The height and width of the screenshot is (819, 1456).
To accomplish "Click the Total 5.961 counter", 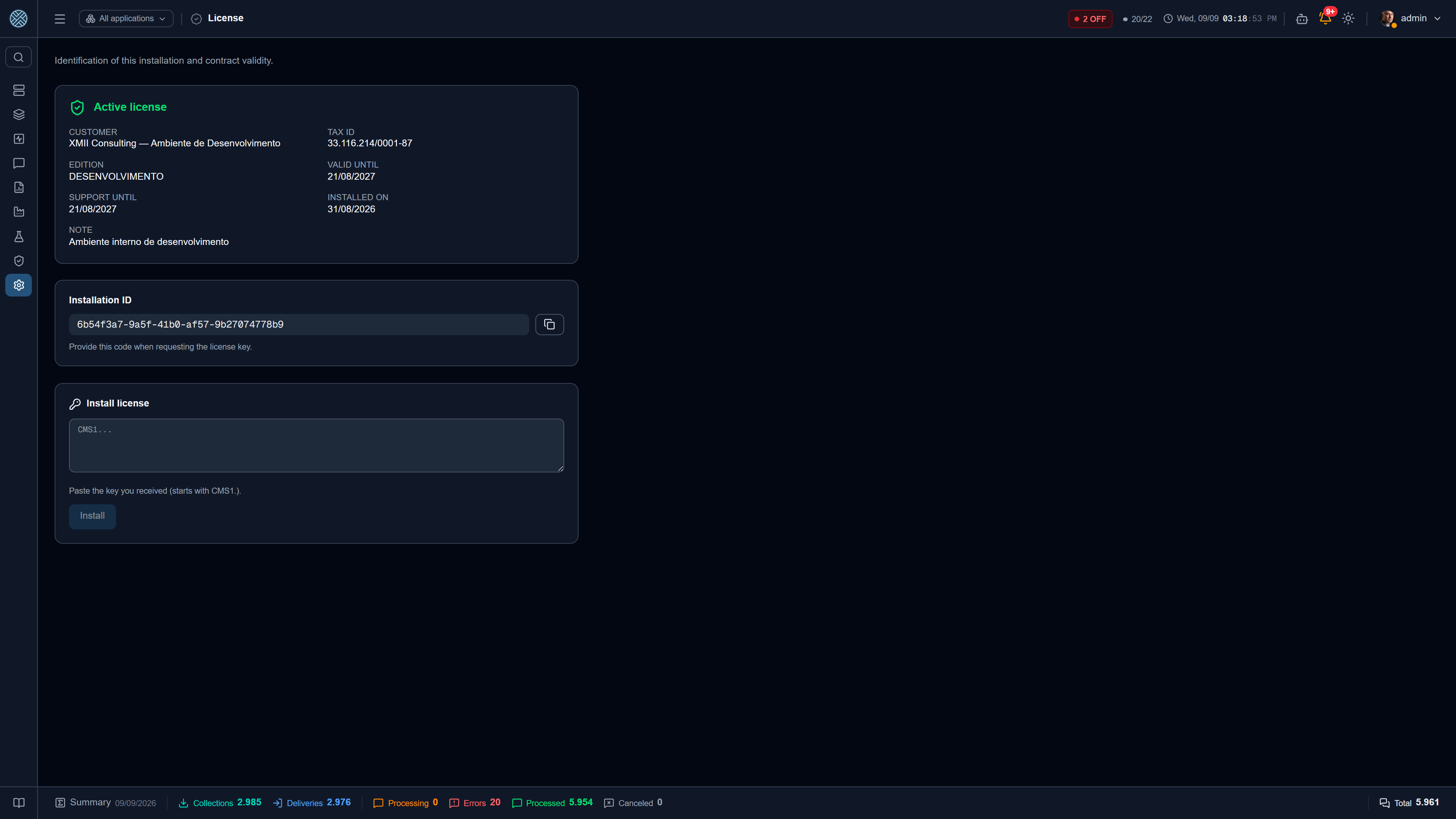I will pos(1410,803).
